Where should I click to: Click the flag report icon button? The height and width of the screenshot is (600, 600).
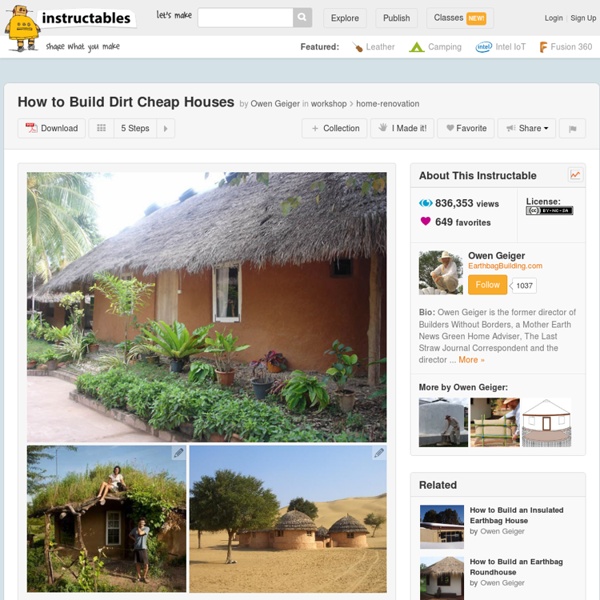[x=572, y=129]
